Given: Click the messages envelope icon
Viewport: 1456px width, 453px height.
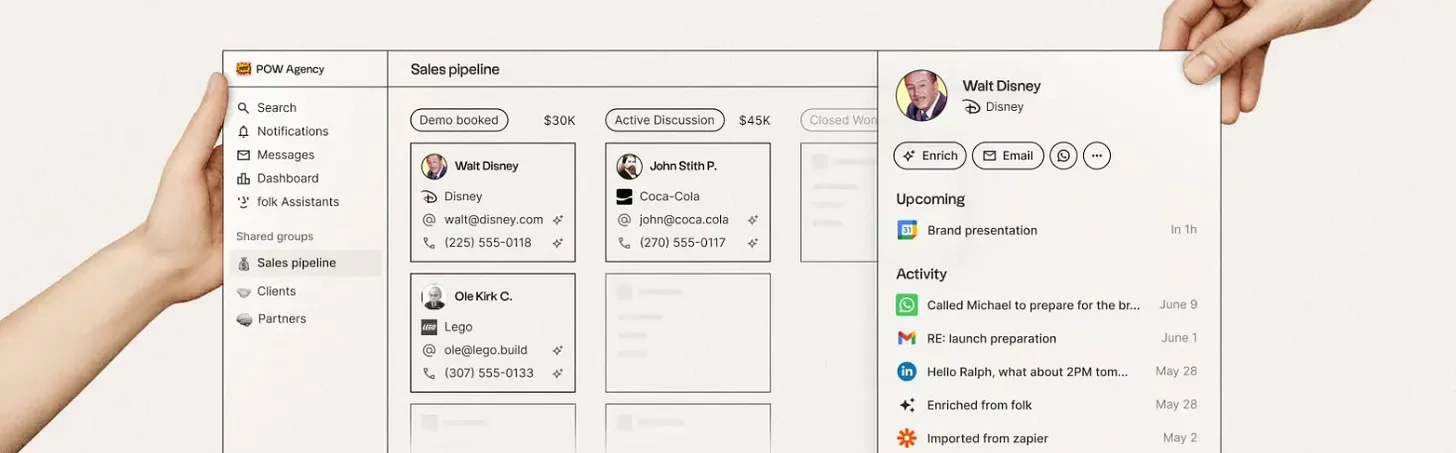Looking at the screenshot, I should pos(243,155).
